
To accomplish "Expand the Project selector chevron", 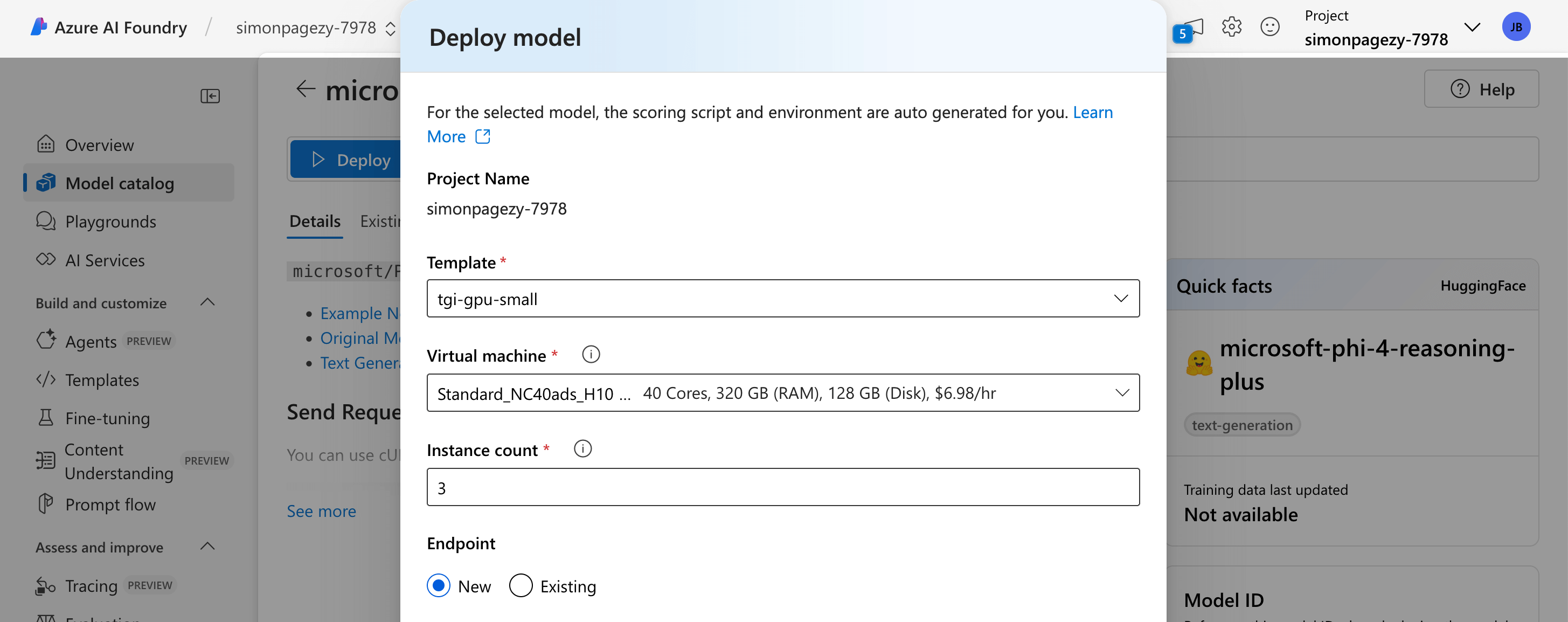I will click(x=1472, y=27).
